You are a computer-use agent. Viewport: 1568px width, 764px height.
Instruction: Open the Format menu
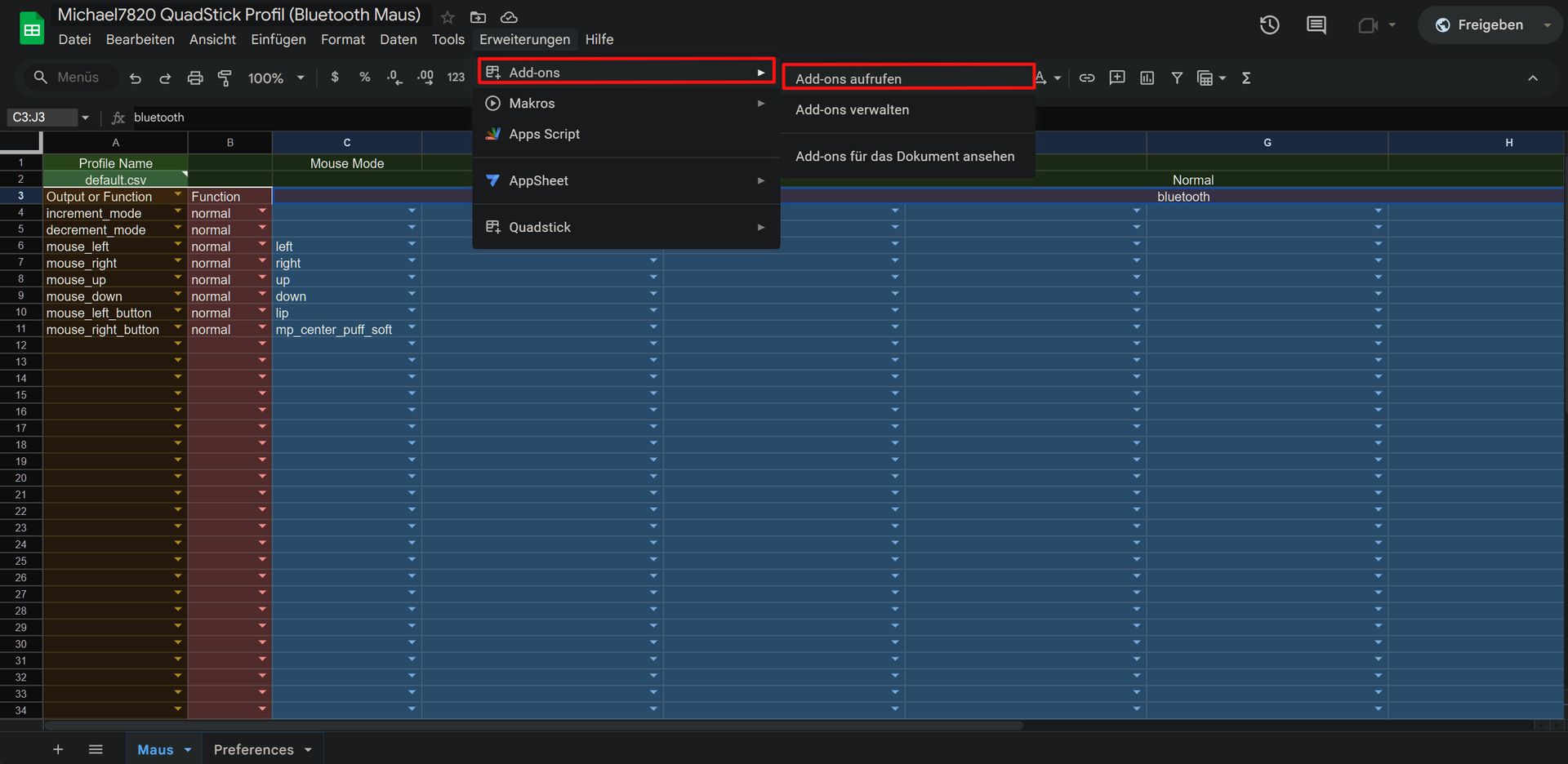342,39
